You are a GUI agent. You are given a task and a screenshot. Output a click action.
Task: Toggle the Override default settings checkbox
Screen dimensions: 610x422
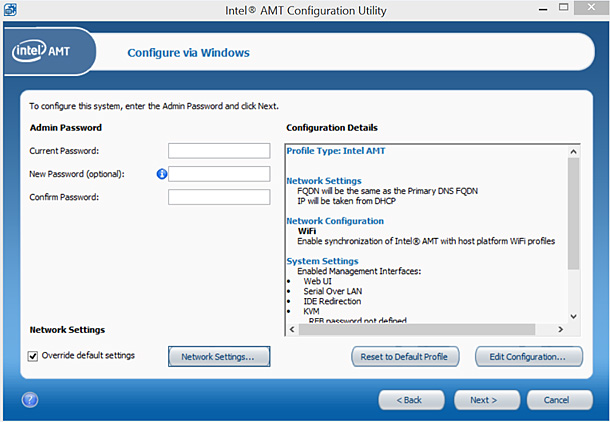click(33, 355)
